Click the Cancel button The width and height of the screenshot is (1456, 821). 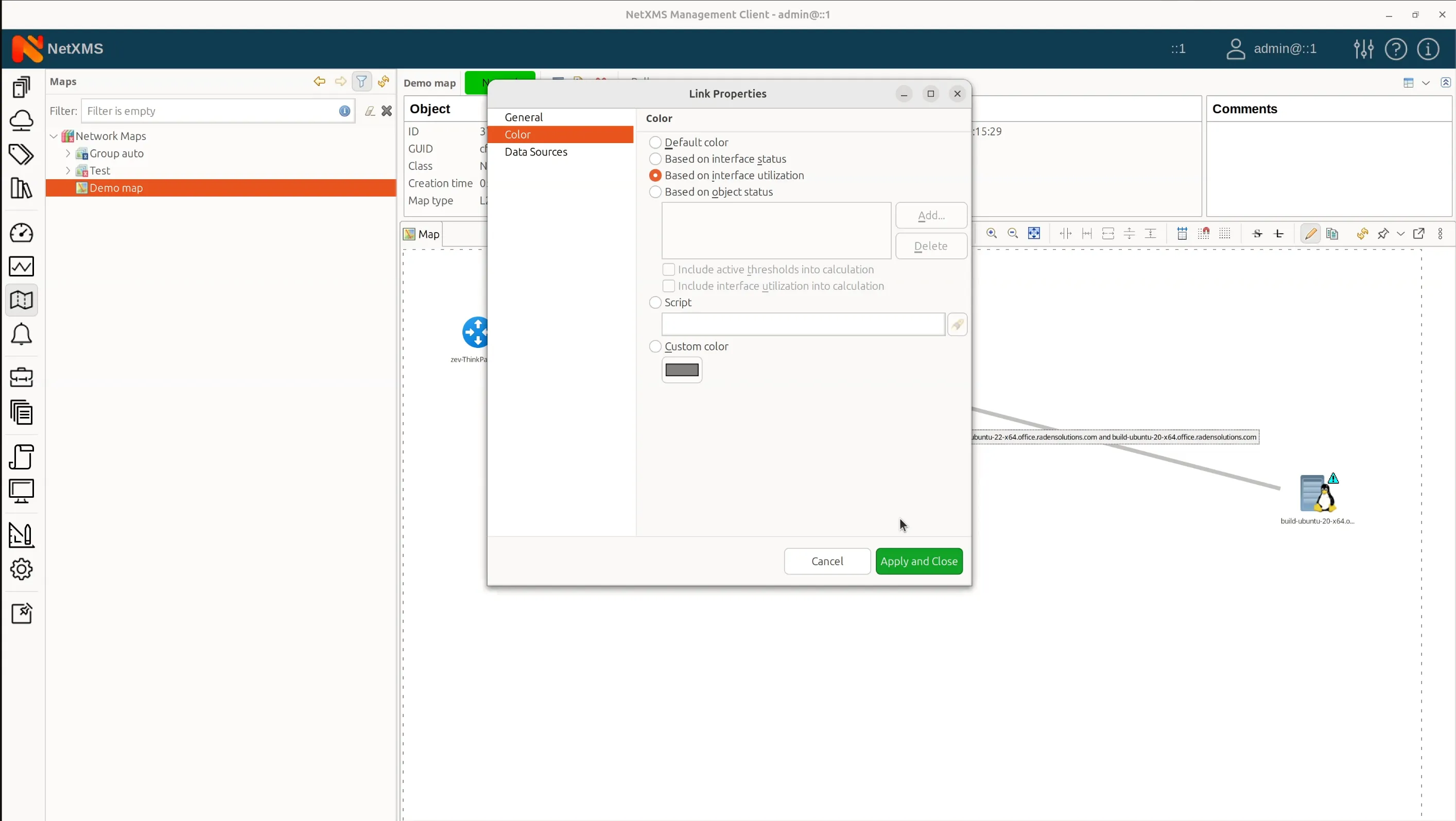click(827, 561)
